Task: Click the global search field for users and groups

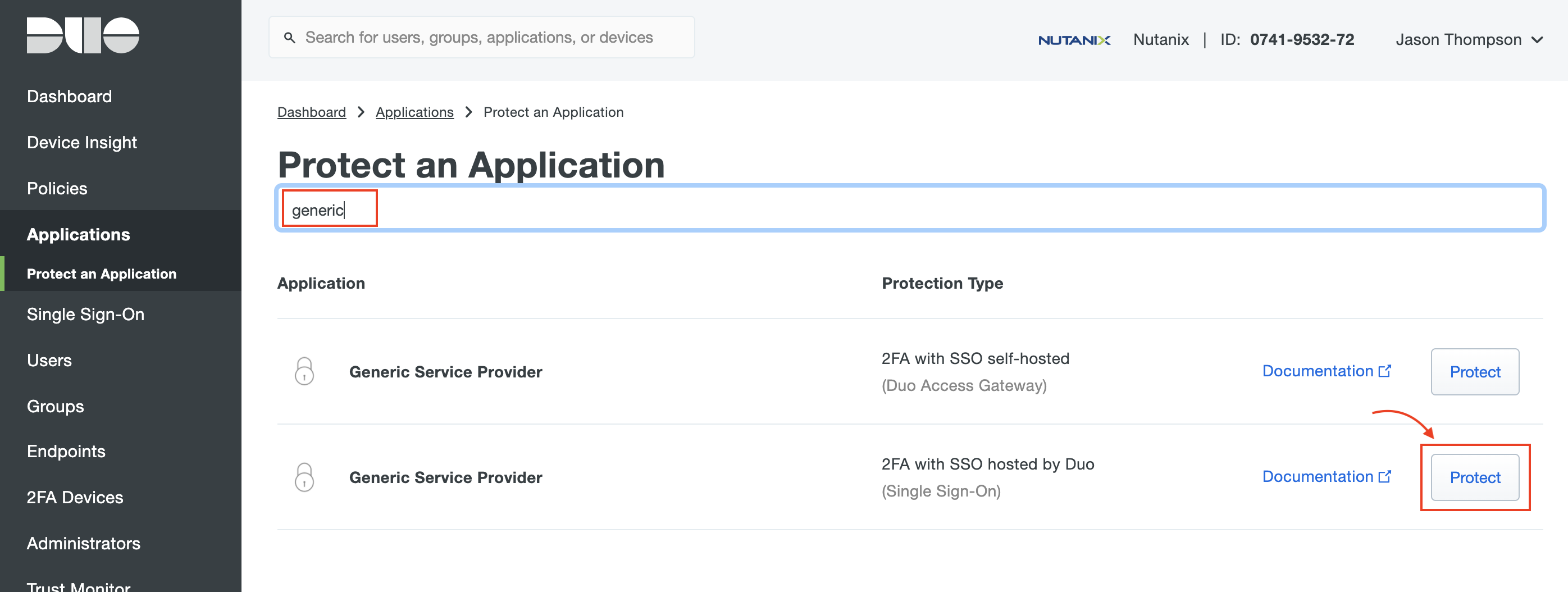Action: point(481,38)
